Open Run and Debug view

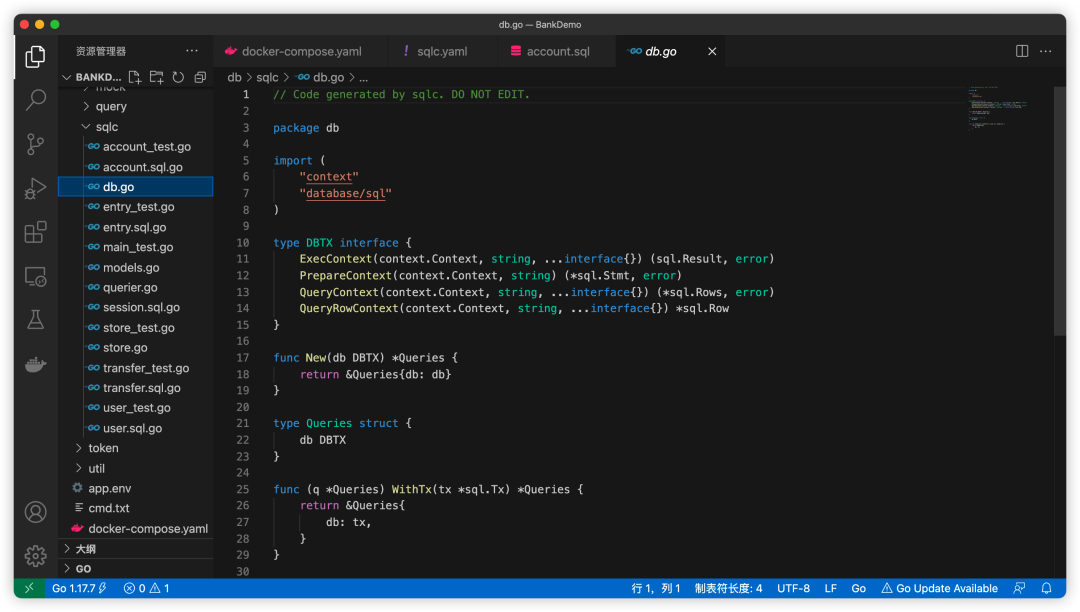pos(35,188)
